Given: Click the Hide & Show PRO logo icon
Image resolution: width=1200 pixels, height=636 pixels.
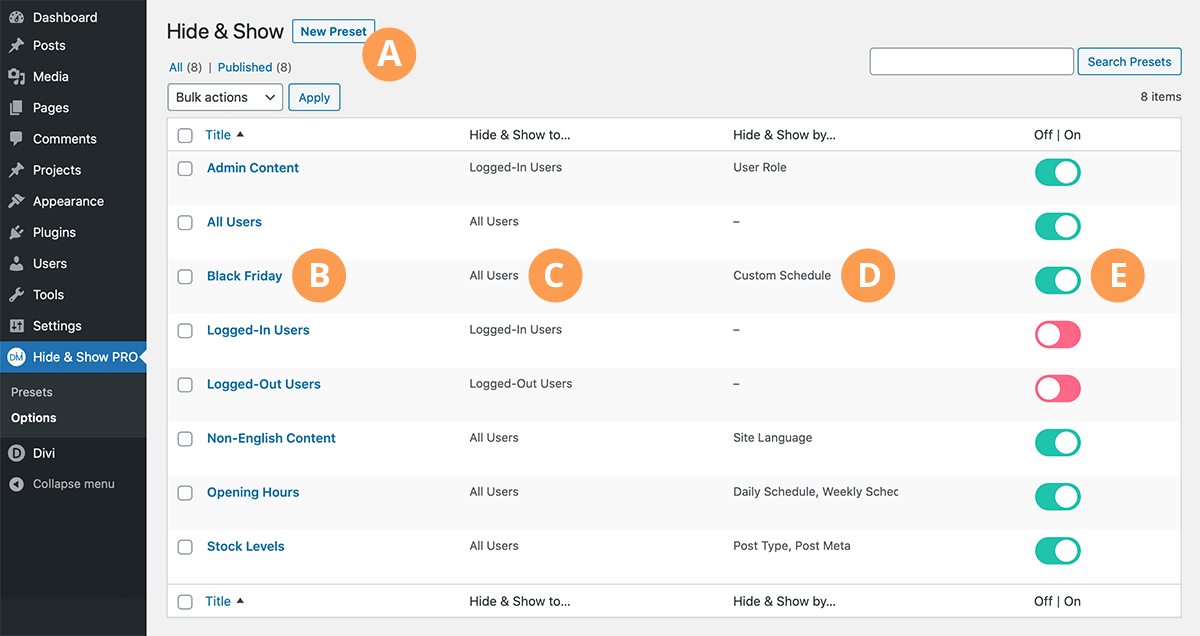Looking at the screenshot, I should point(16,357).
